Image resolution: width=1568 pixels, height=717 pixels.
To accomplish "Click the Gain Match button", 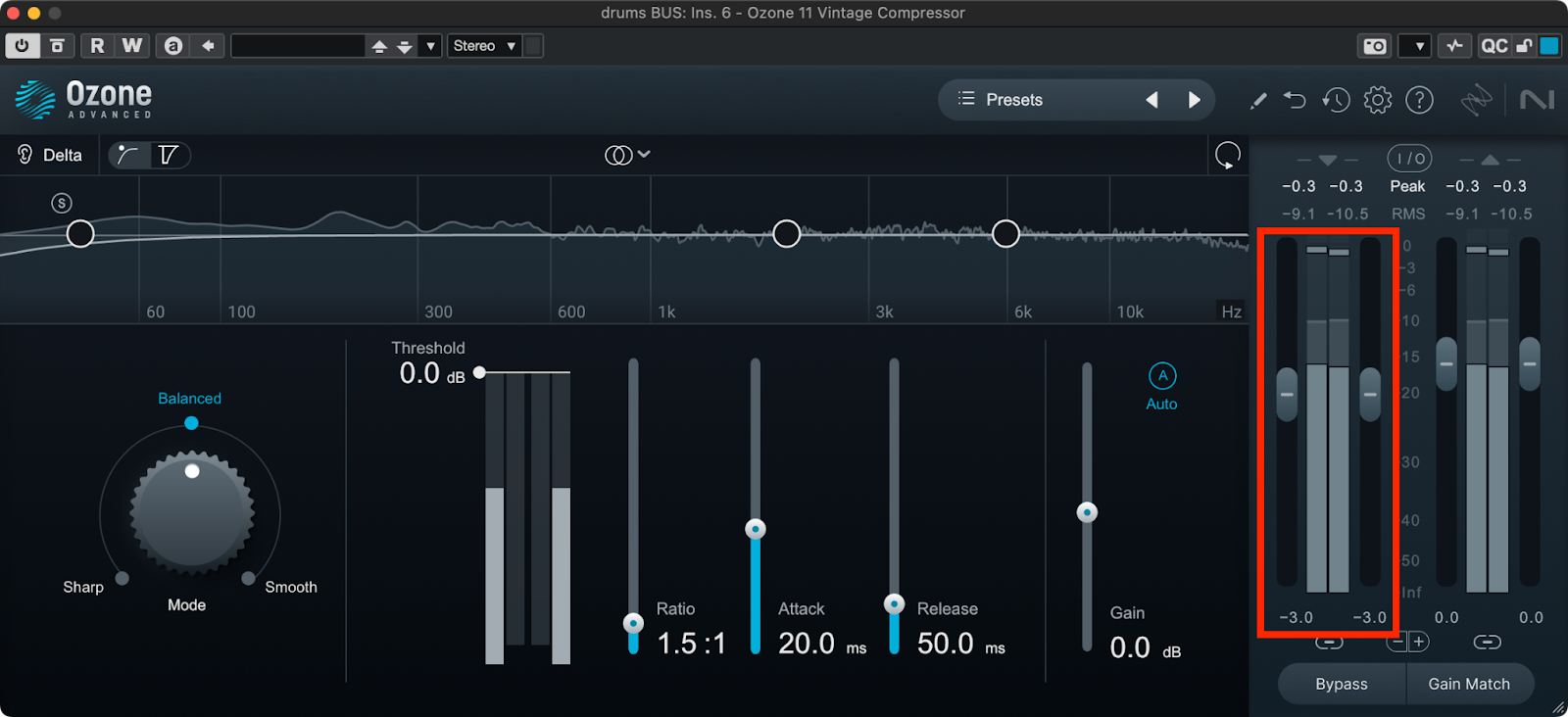I will pyautogui.click(x=1468, y=684).
